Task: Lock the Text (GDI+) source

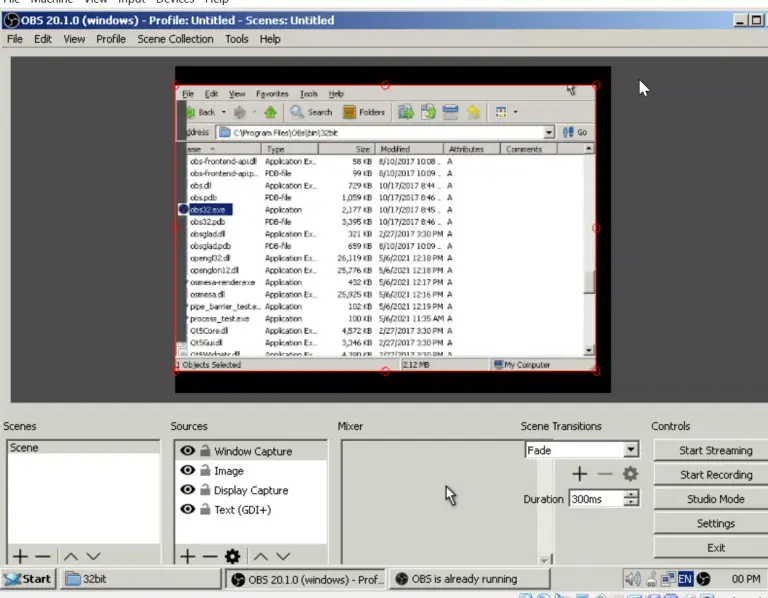Action: pos(205,509)
